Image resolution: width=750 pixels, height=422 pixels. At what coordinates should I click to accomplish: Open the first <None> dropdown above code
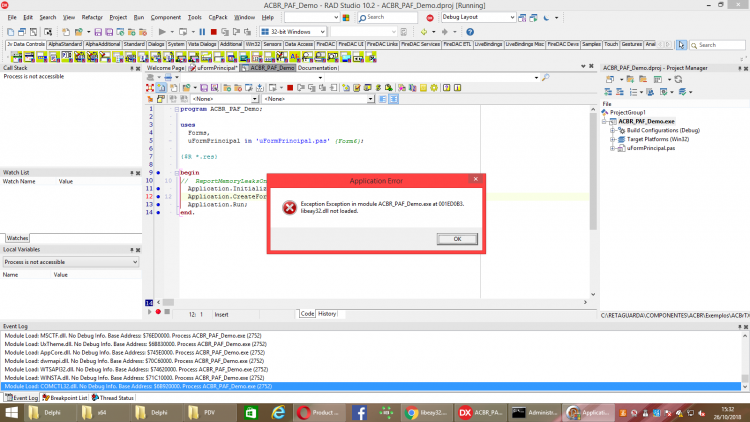click(254, 99)
